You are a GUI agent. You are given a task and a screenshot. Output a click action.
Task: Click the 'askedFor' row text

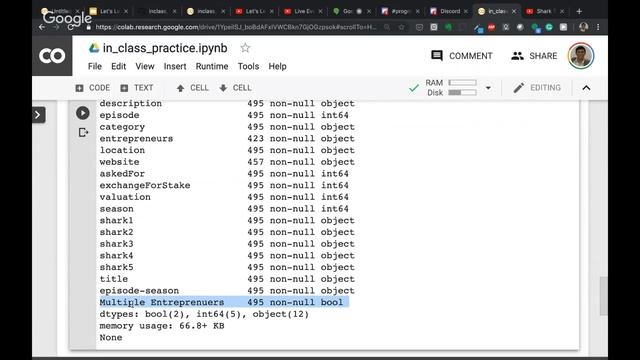point(122,174)
